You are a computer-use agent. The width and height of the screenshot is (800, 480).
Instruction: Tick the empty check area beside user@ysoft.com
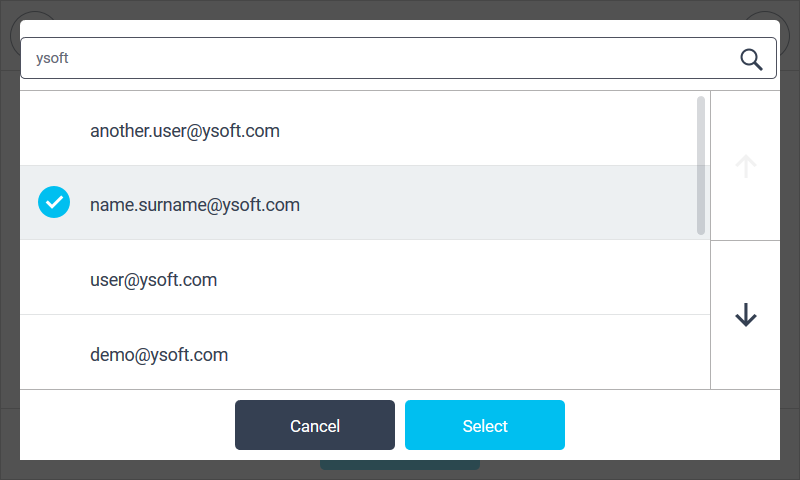click(x=54, y=280)
